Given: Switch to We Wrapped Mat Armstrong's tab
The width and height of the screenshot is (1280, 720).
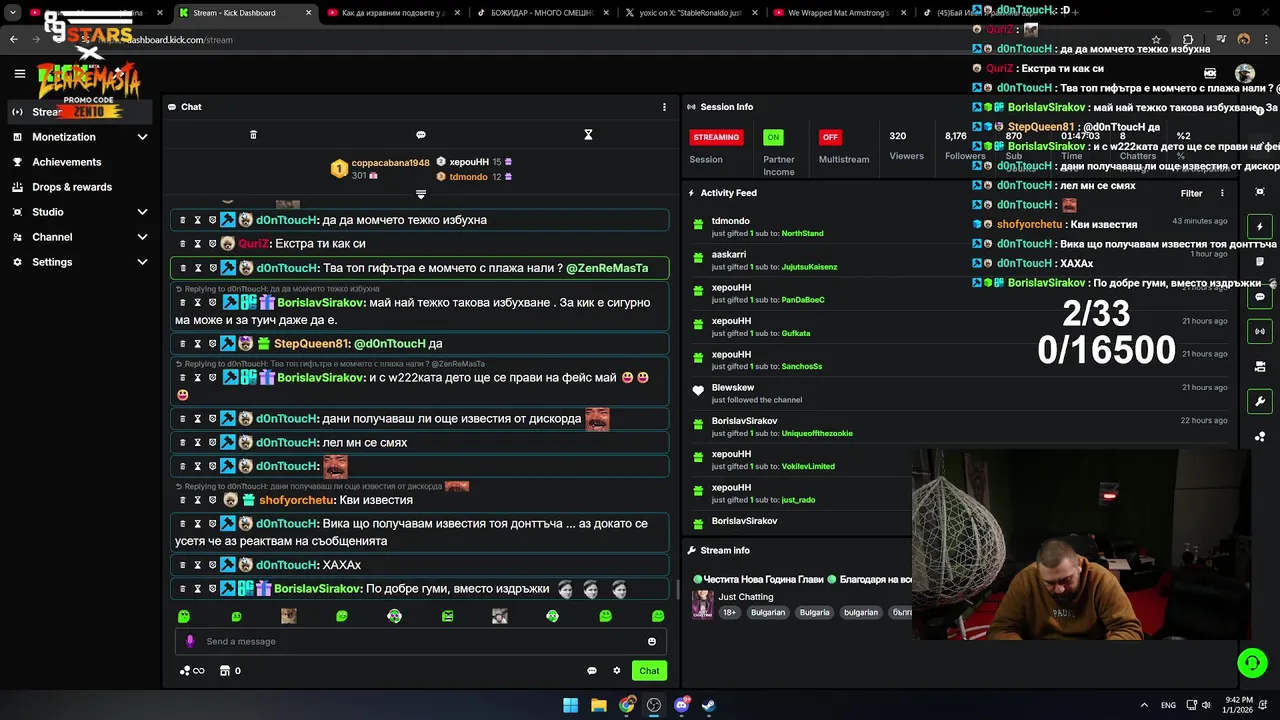Looking at the screenshot, I should [x=838, y=13].
